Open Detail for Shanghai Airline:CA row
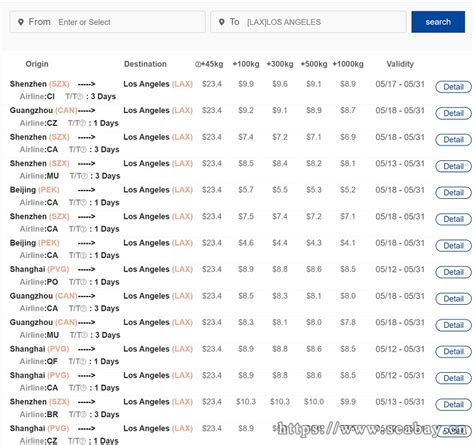The image size is (474, 445). pos(453,378)
